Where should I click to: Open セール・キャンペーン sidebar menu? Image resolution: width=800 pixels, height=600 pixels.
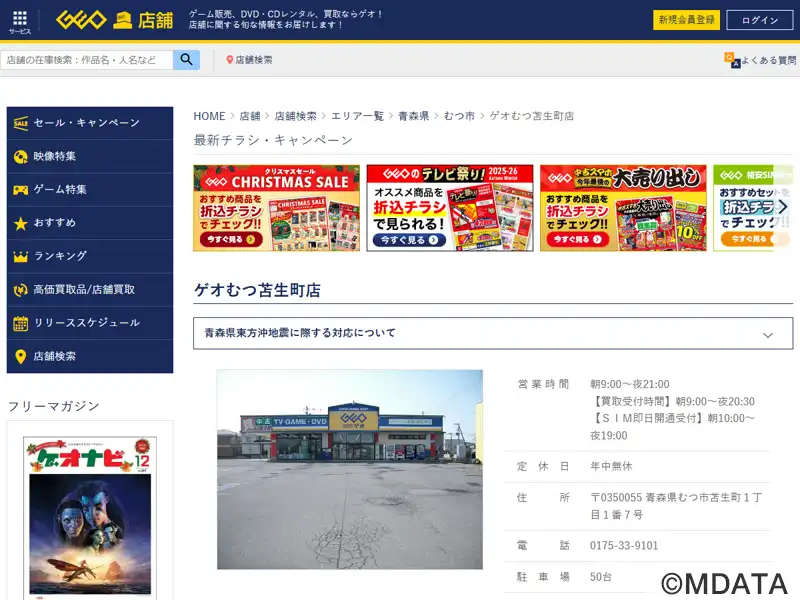pos(90,123)
